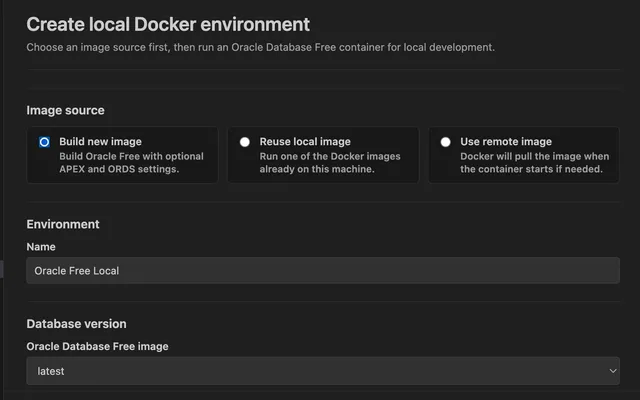640x400 pixels.
Task: Click the Database version section heading
Action: (76, 324)
